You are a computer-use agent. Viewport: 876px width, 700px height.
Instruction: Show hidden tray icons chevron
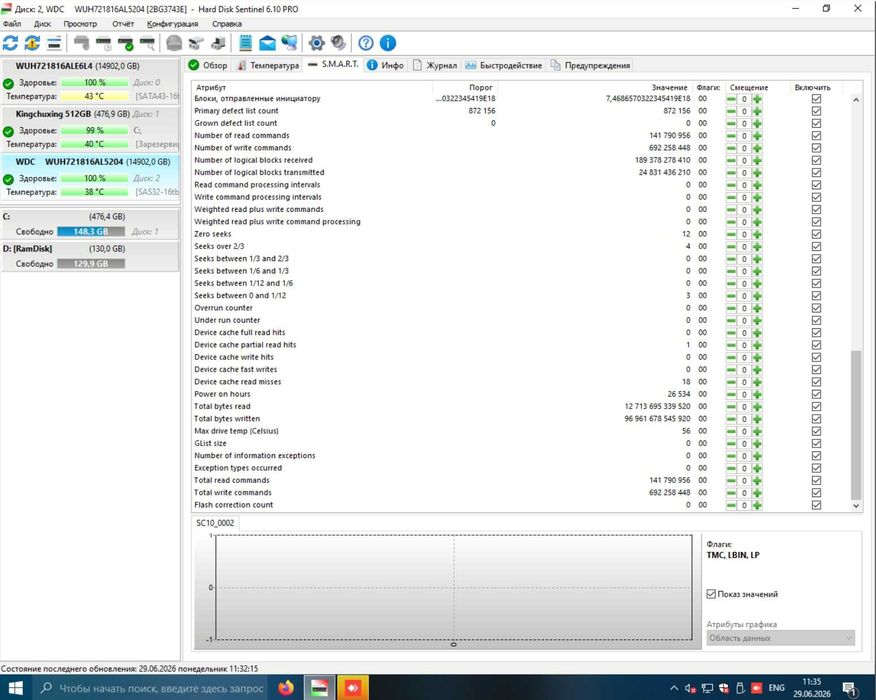tap(674, 688)
